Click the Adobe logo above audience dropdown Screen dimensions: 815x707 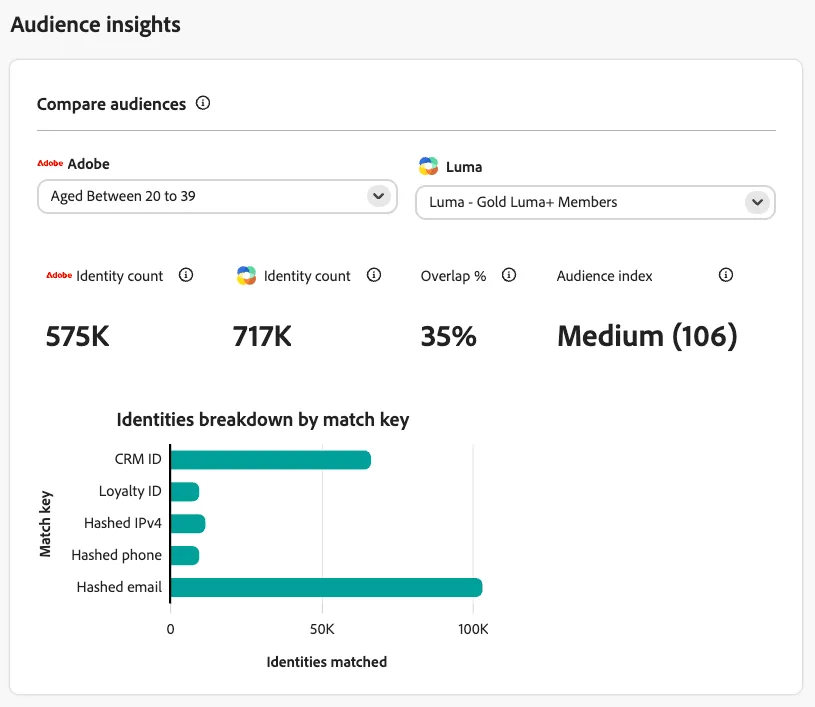[50, 163]
